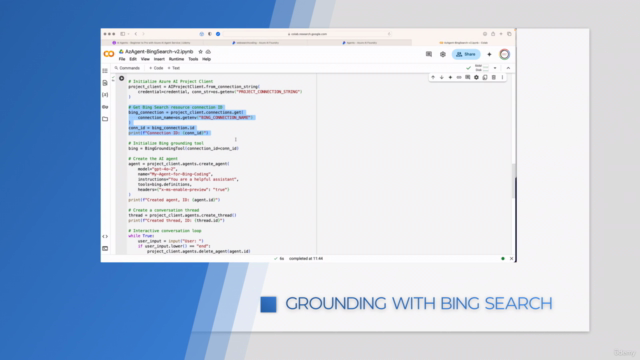Copy link to cell icon
This screenshot has height=360, width=640.
(x=459, y=77)
